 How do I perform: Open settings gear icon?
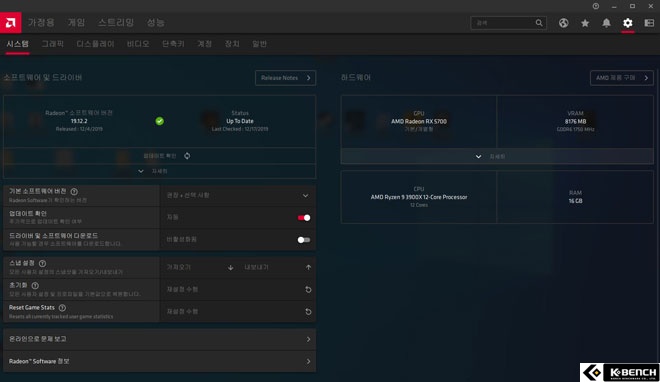tap(628, 23)
